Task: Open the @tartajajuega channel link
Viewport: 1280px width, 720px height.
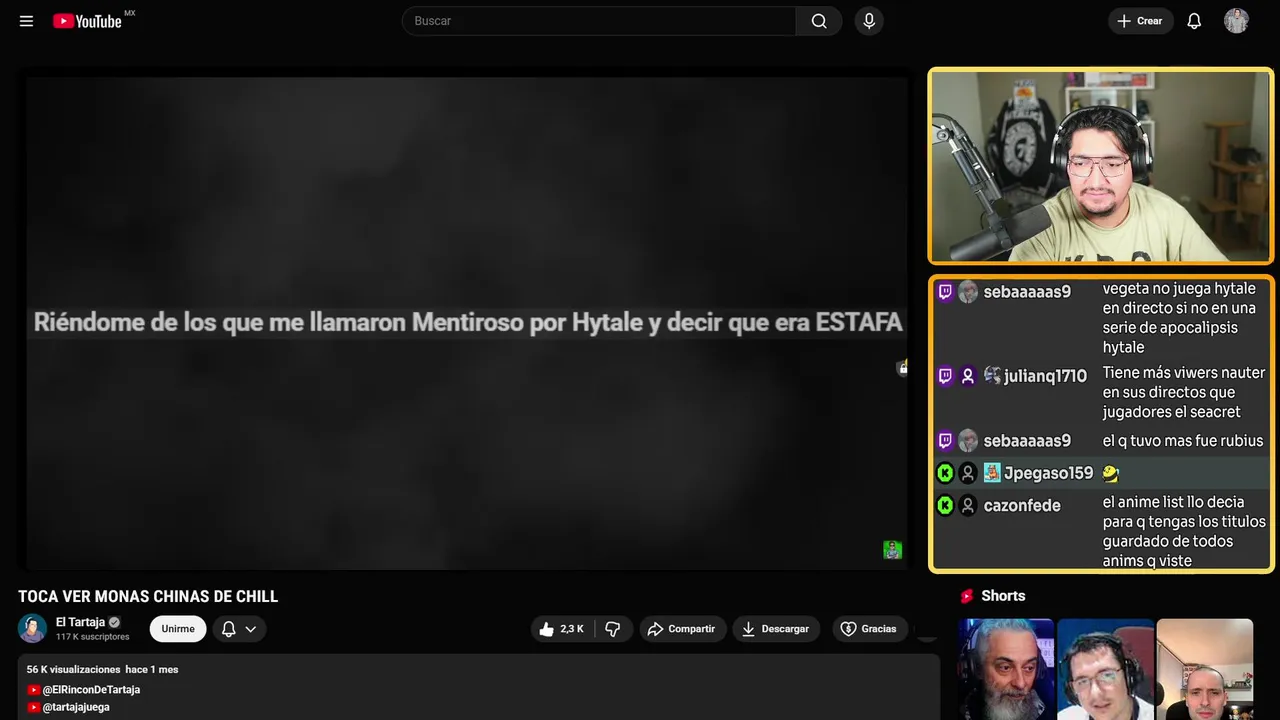Action: tap(76, 707)
